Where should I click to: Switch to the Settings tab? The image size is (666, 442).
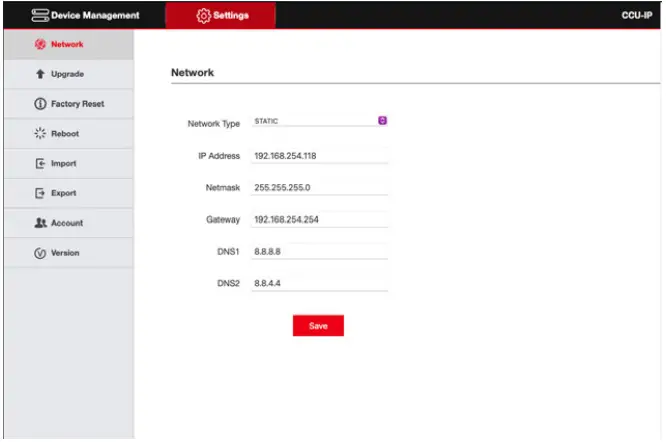(221, 15)
